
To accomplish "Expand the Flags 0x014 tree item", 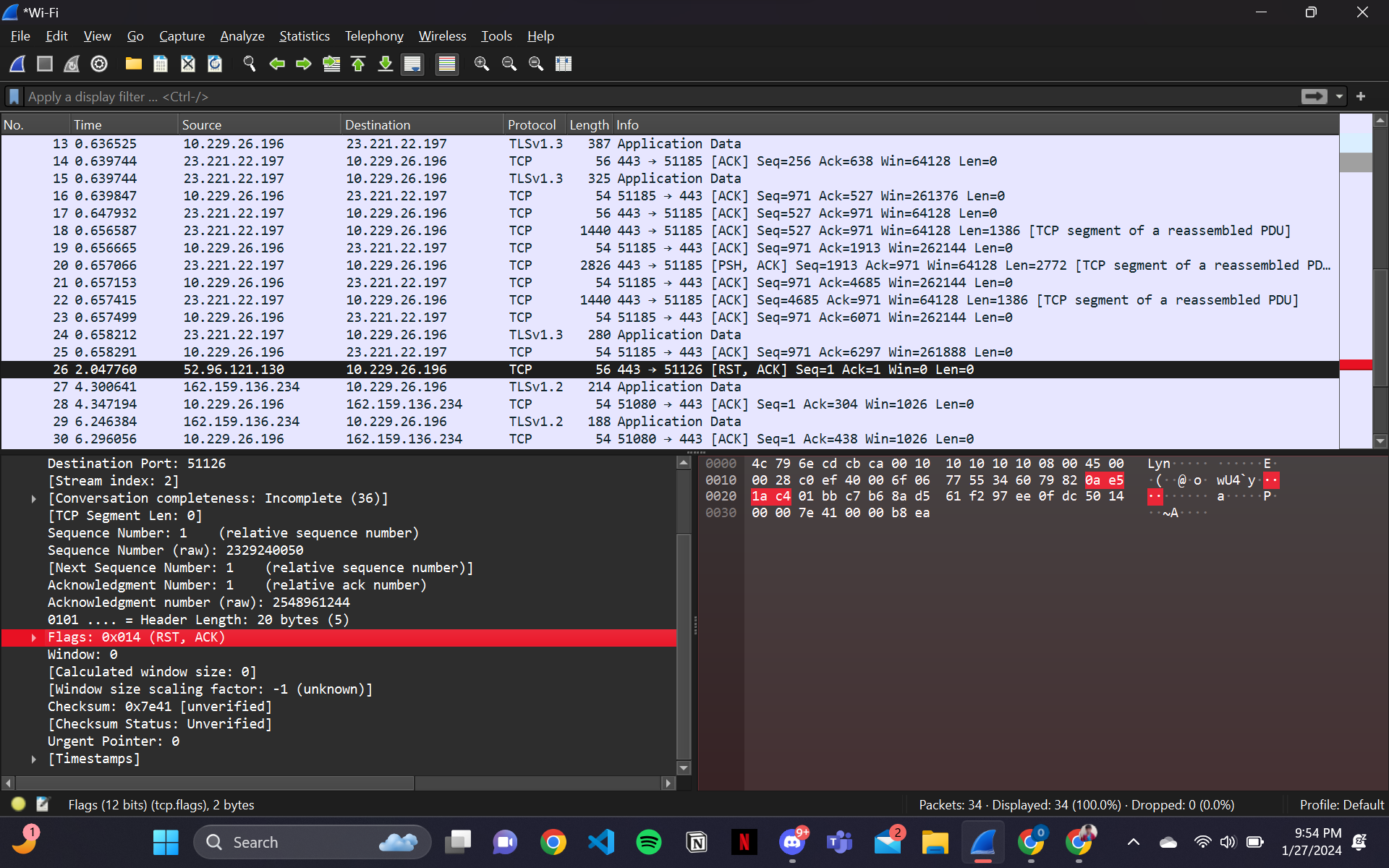I will click(33, 637).
